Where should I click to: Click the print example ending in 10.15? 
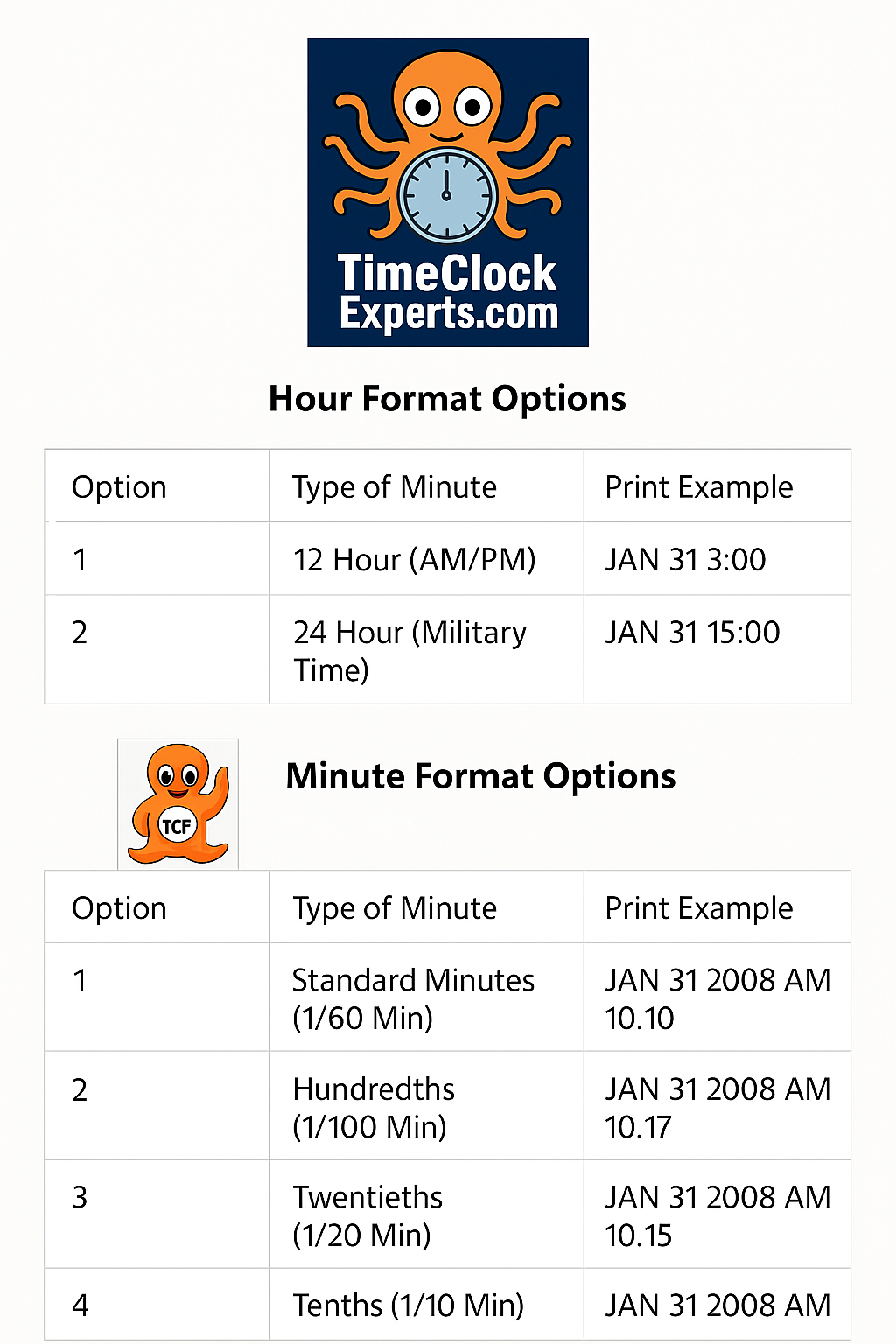pos(717,1215)
